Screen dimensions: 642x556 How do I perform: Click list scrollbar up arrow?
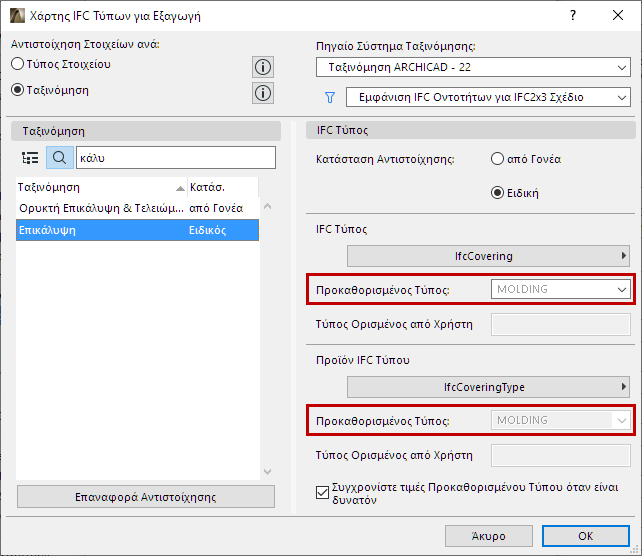tap(267, 206)
